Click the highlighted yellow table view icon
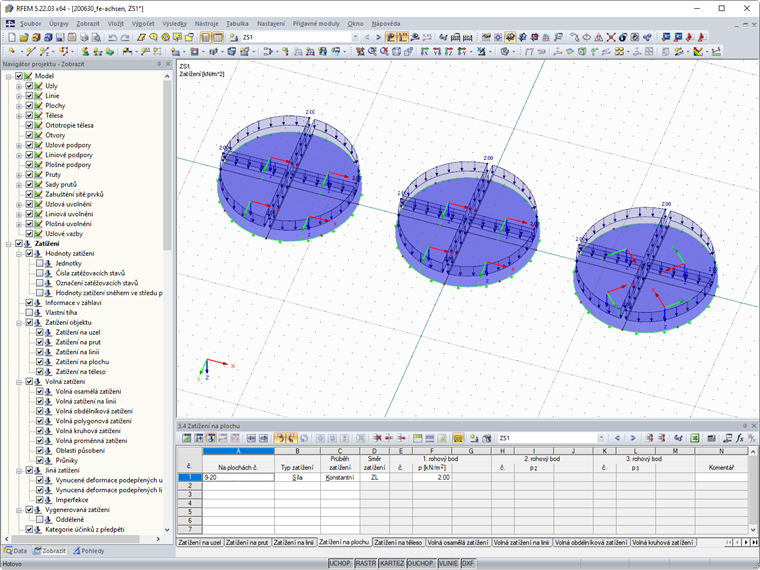This screenshot has width=760, height=570. tap(459, 438)
